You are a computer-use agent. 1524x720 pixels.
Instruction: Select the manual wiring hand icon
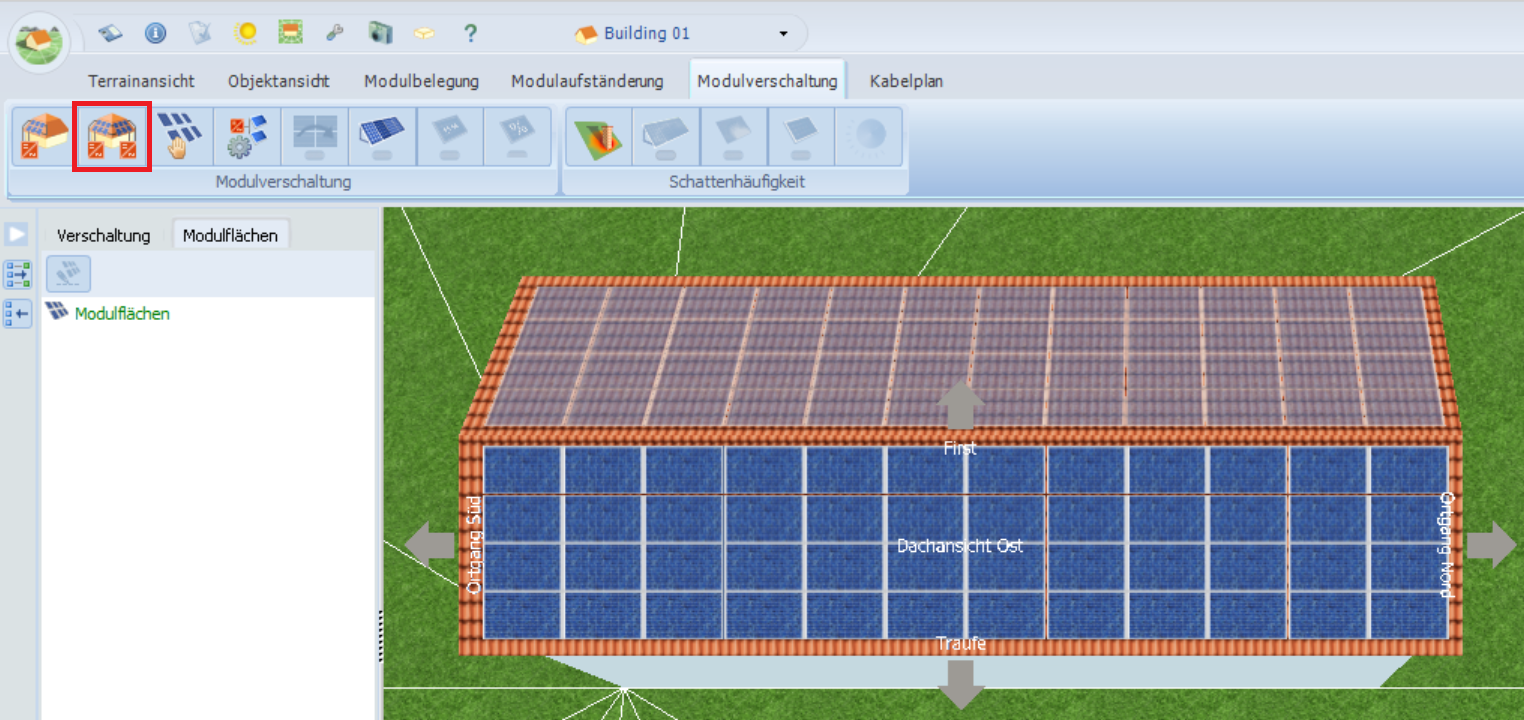click(180, 137)
